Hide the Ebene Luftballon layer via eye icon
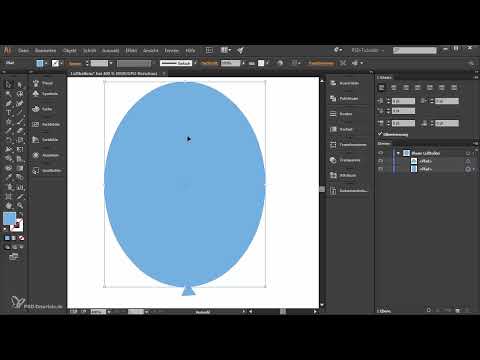The image size is (480, 360). [x=381, y=153]
